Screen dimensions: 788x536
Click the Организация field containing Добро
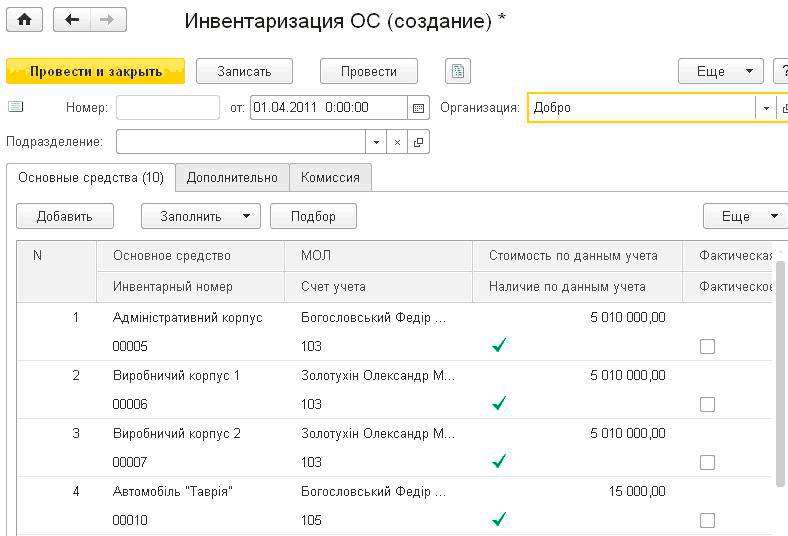click(642, 108)
